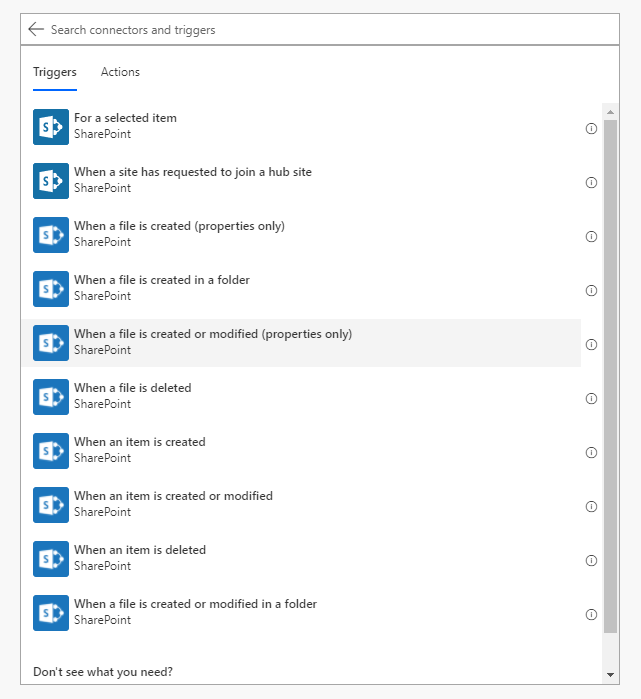
Task: Show info for 'When an item is deleted'
Action: (x=591, y=560)
